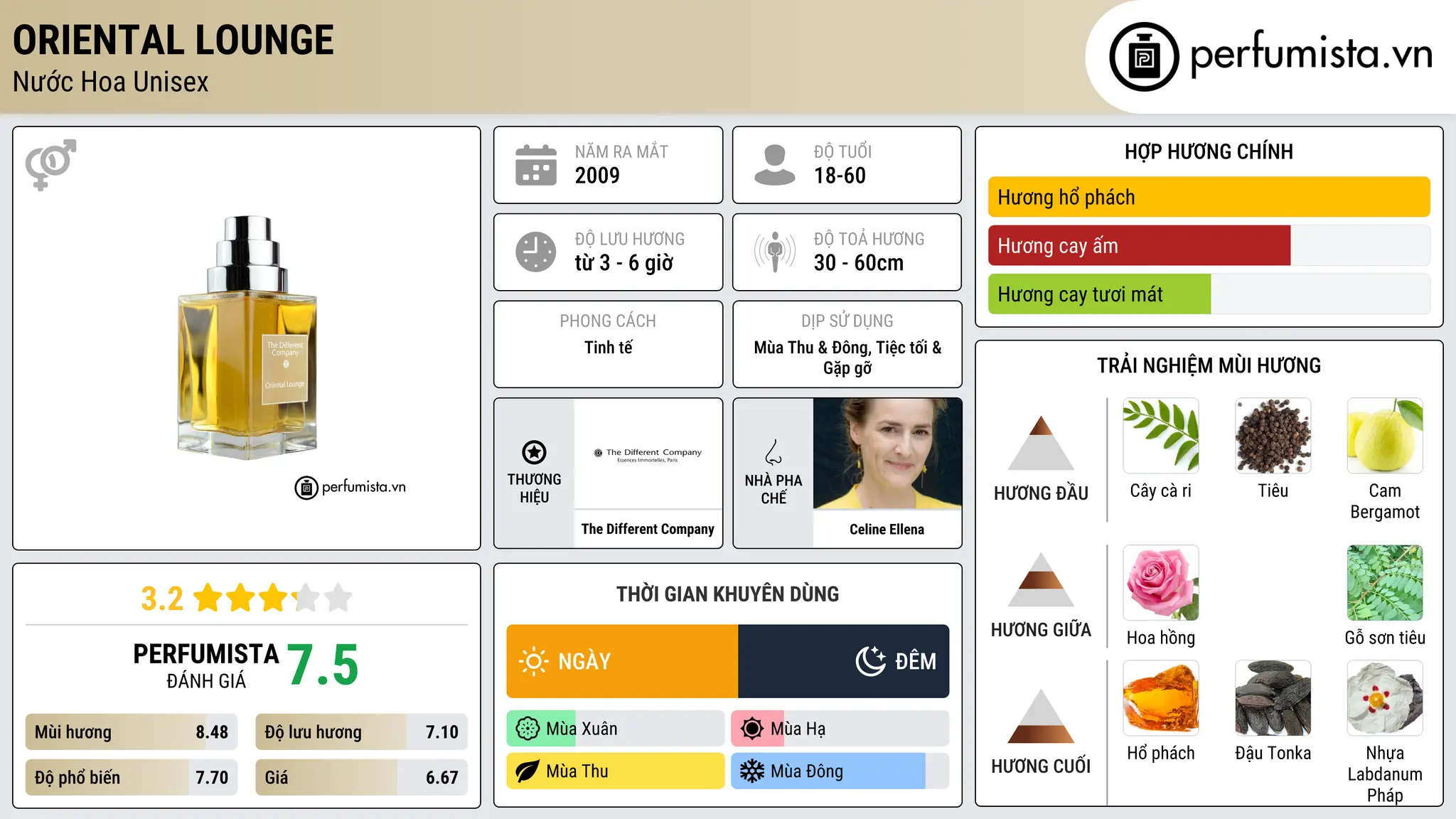Select the Hương hổ phách accord bar
The image size is (1456, 819).
(1209, 197)
